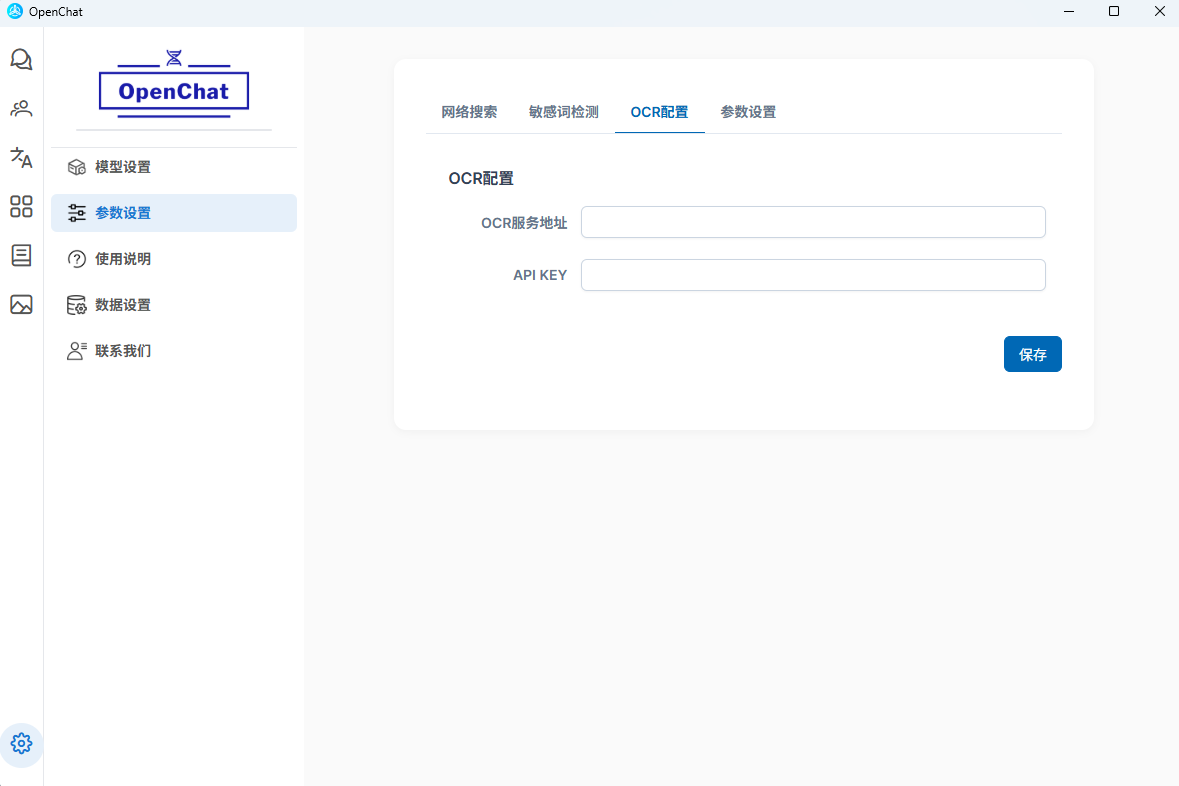Click the API KEY label
The height and width of the screenshot is (786, 1179).
click(x=540, y=275)
